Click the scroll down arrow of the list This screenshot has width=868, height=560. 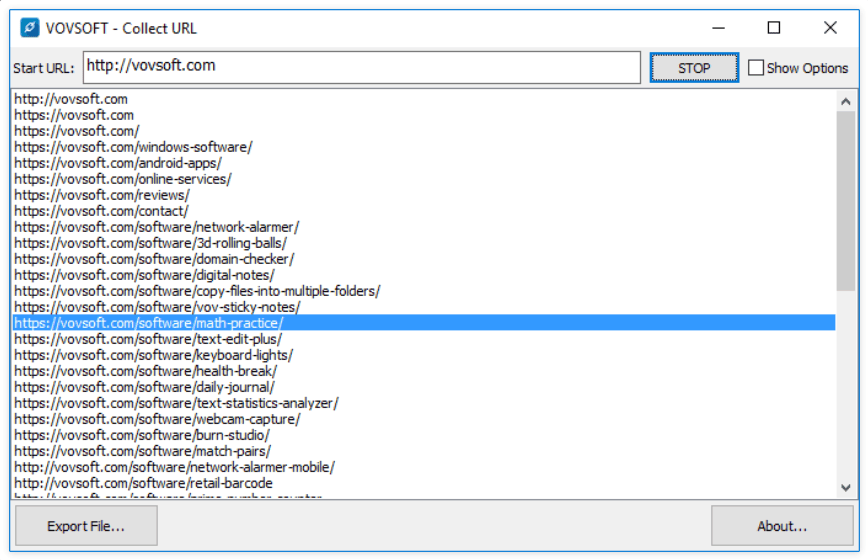pyautogui.click(x=845, y=488)
